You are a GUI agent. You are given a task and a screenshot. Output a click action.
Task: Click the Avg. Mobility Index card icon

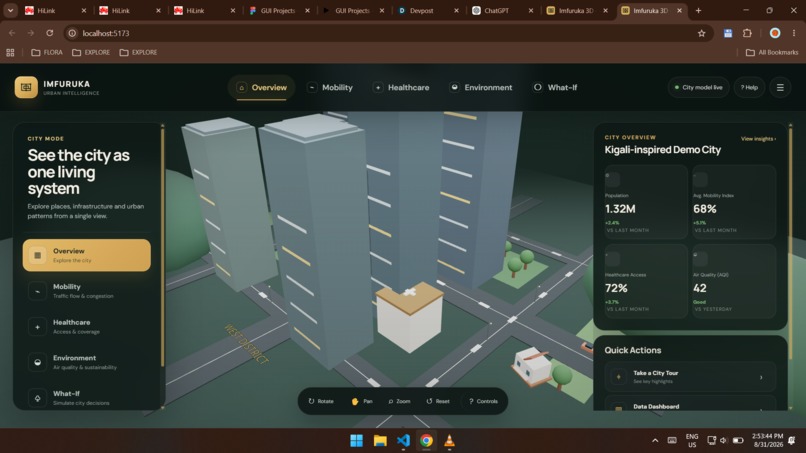point(700,179)
